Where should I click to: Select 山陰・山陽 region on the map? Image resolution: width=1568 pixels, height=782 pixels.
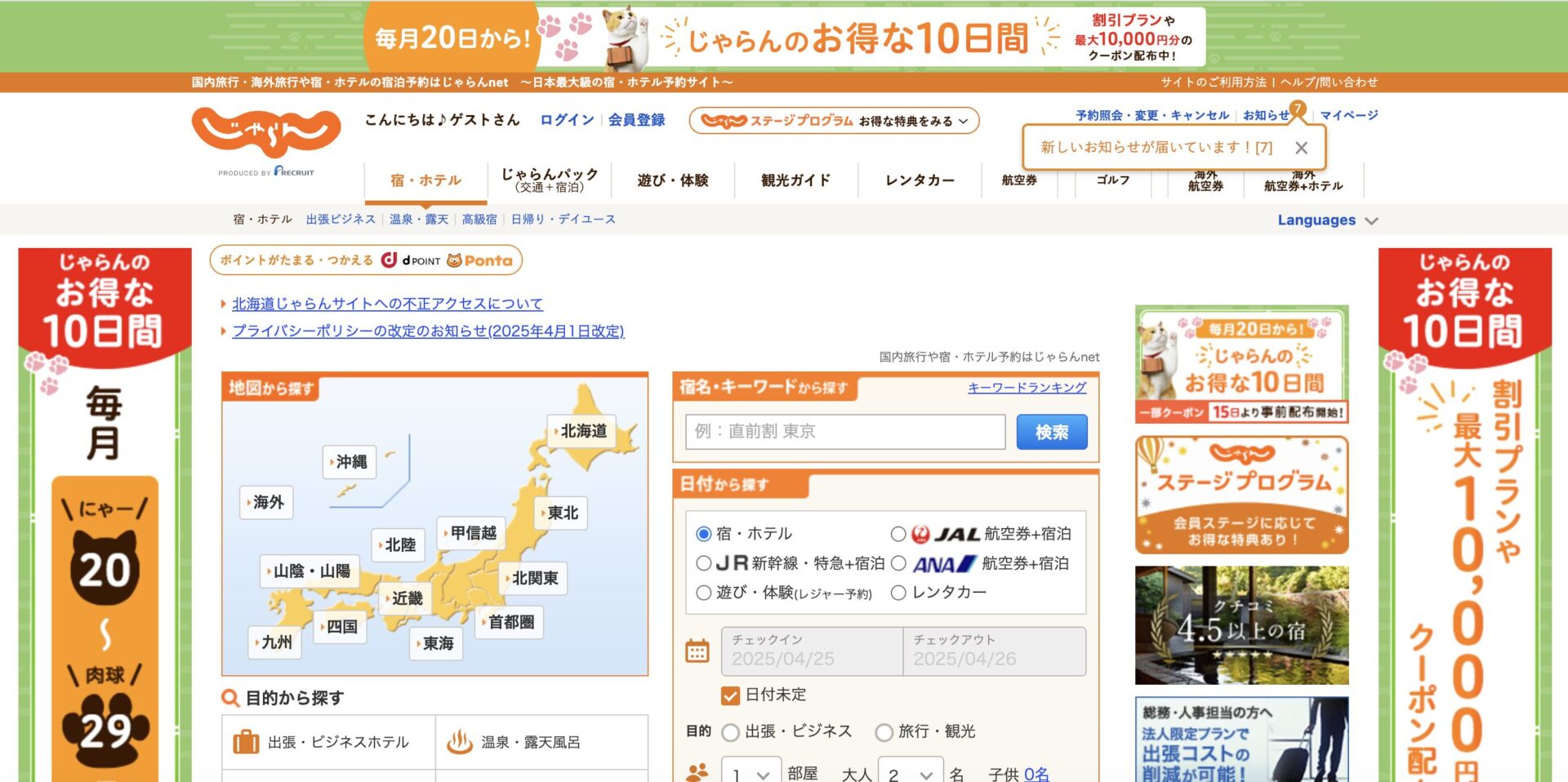point(310,571)
